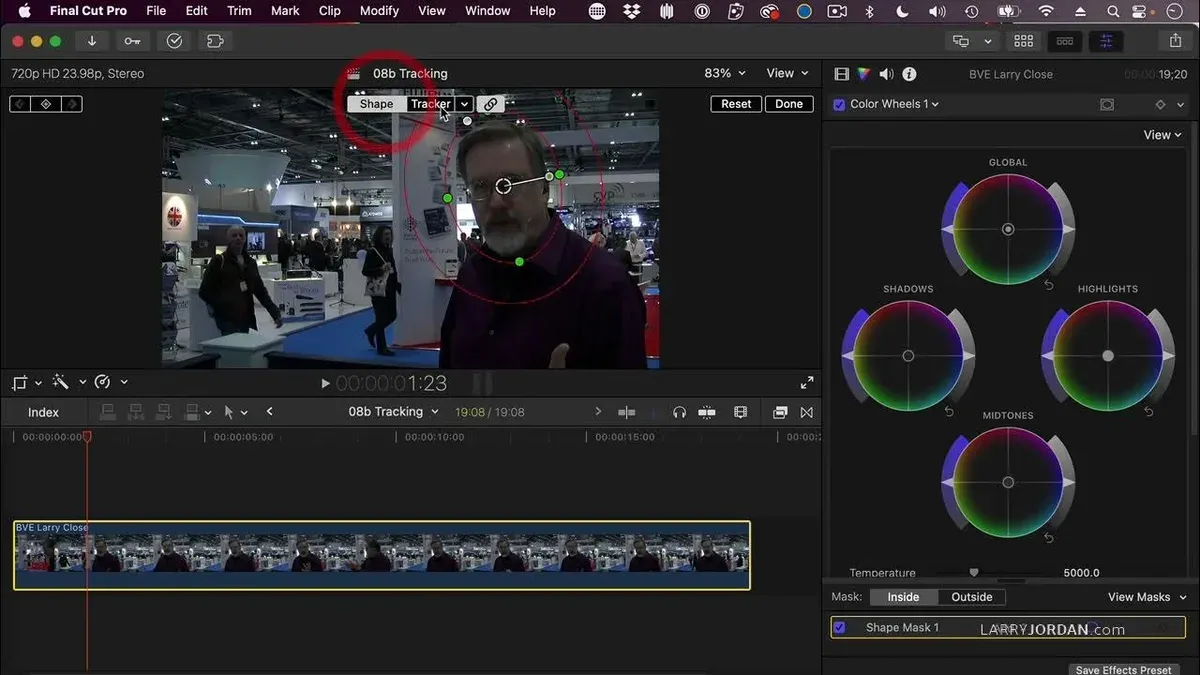
Task: Switch mask mode to Tracker
Action: [x=430, y=104]
